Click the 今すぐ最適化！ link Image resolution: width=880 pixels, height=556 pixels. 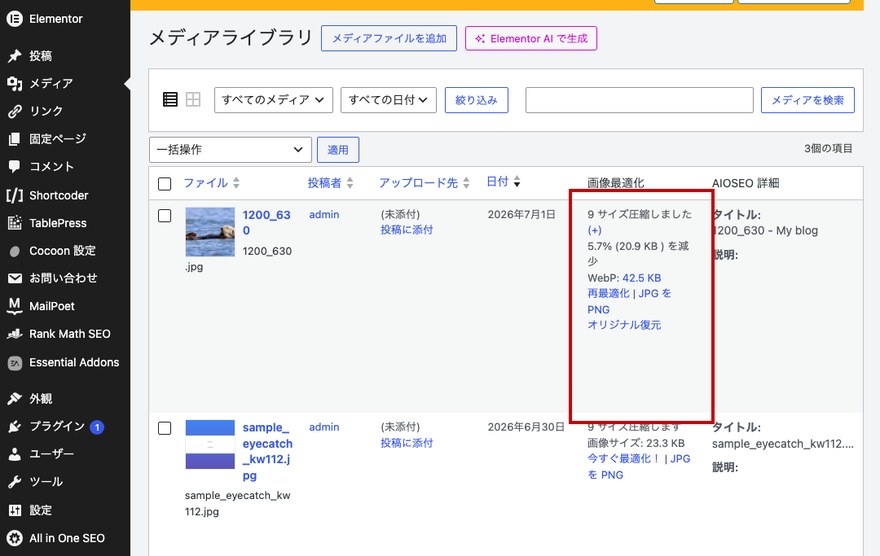624,458
